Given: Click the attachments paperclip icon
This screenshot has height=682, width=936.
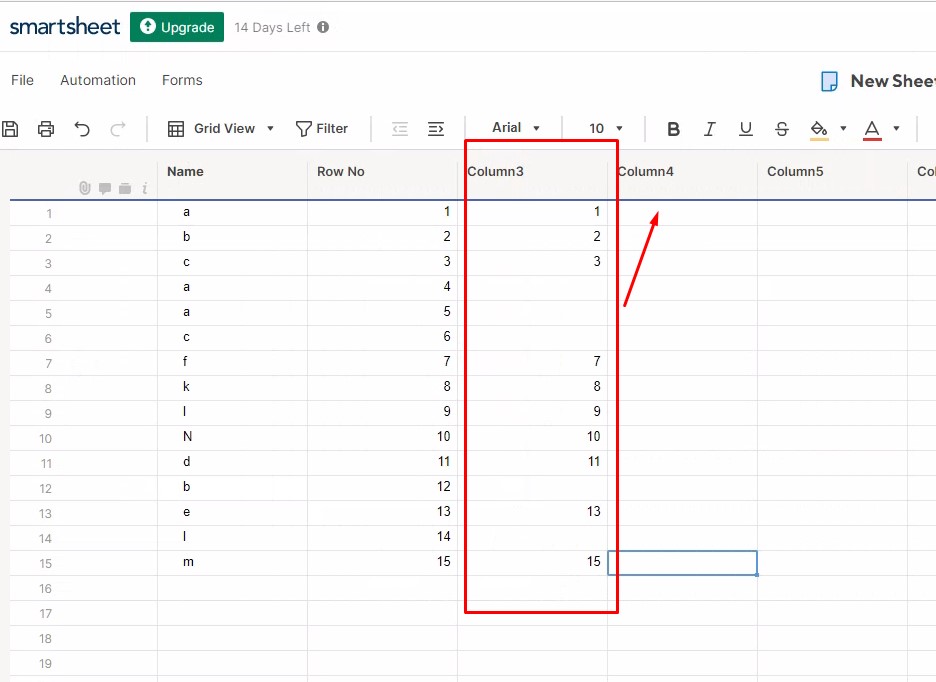Looking at the screenshot, I should [x=85, y=188].
